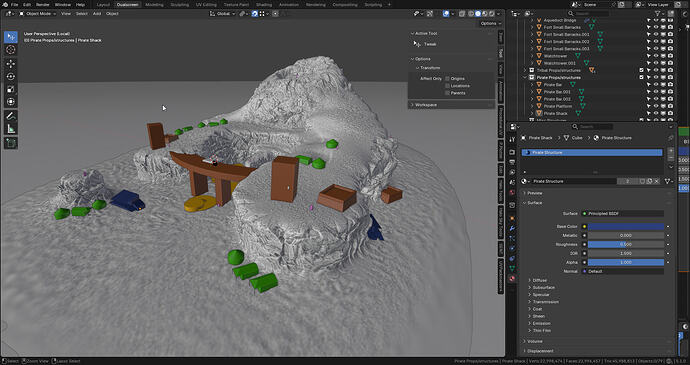Open the Render menu
This screenshot has width=690, height=365.
tap(43, 4)
